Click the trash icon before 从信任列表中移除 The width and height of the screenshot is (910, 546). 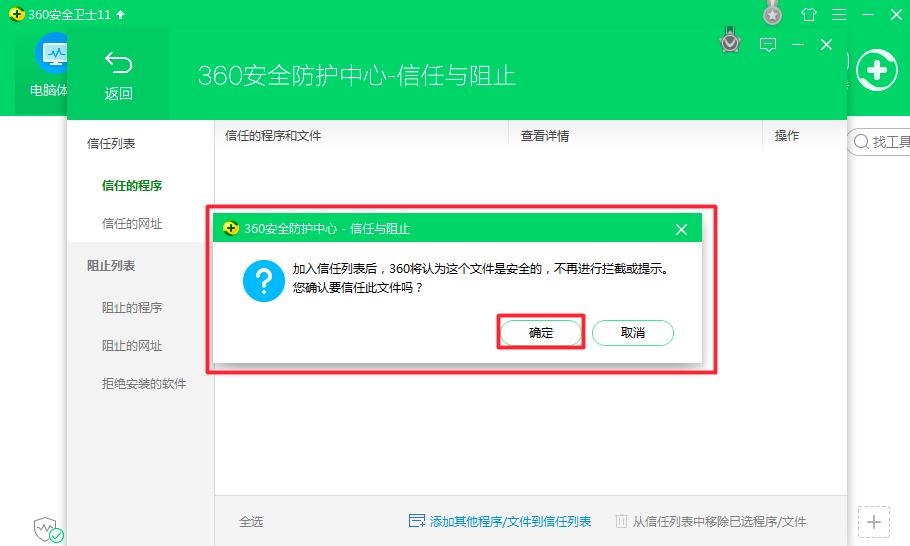(x=621, y=521)
